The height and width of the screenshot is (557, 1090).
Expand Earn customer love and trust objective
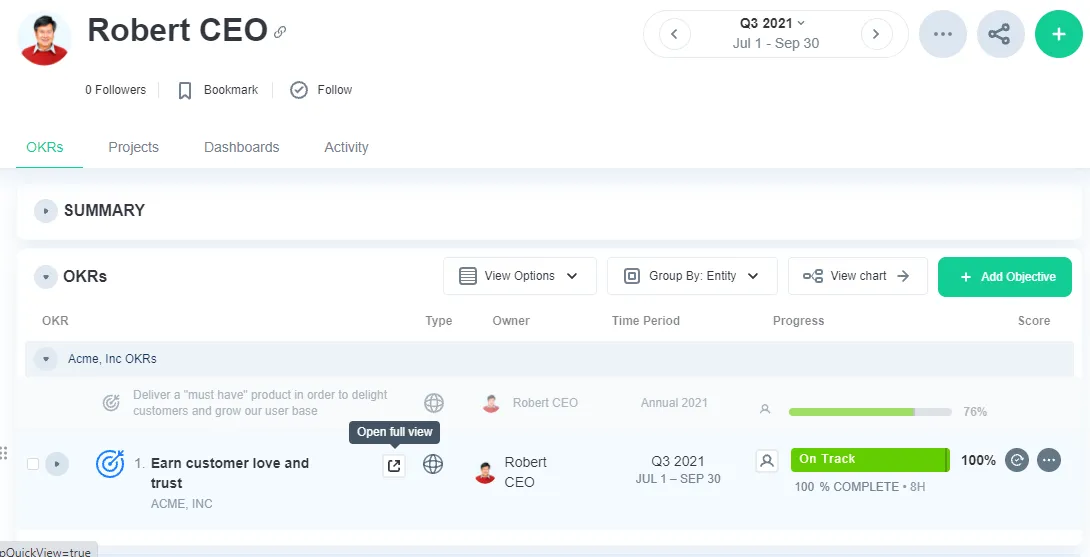[57, 464]
